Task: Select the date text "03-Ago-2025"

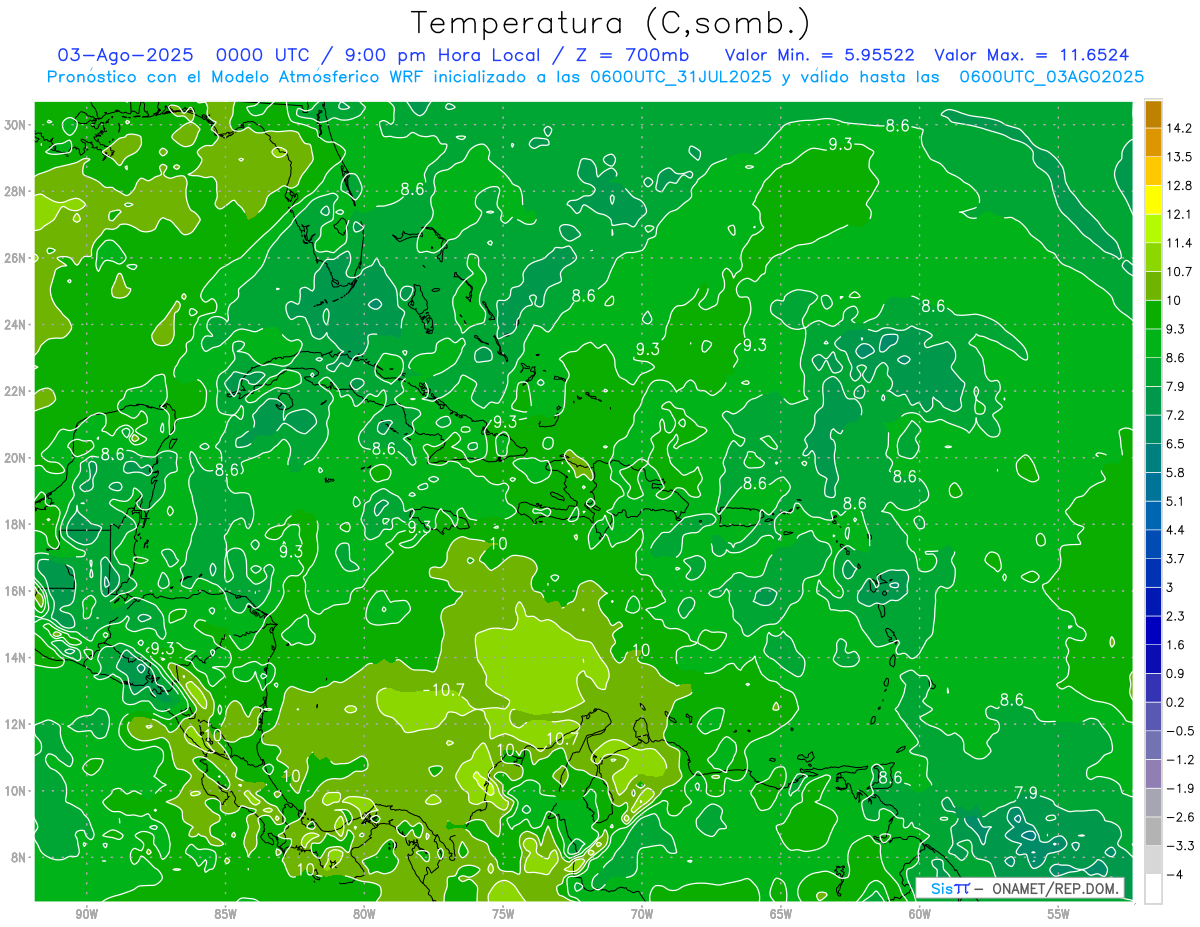Action: pos(126,55)
